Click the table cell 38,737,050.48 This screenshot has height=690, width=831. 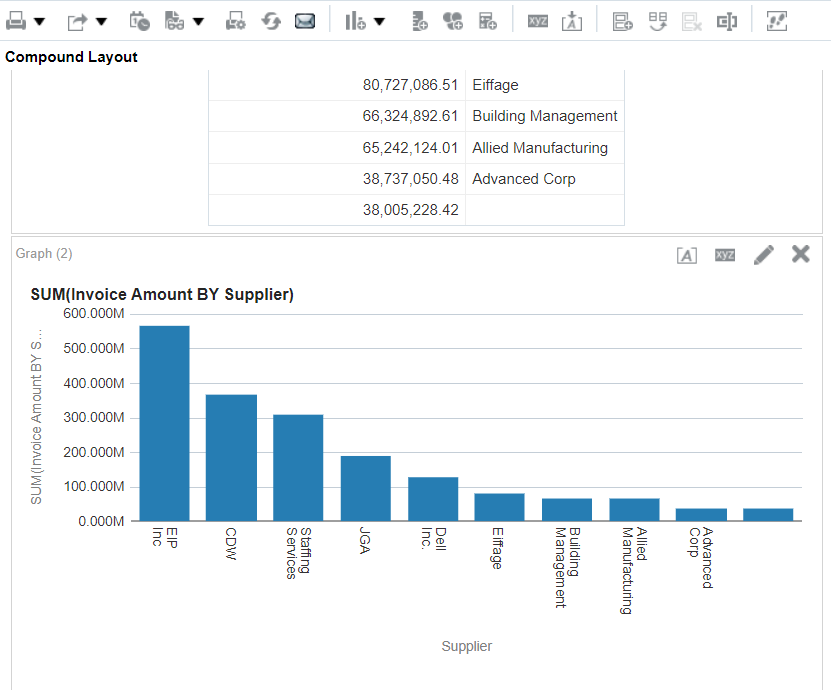(410, 179)
